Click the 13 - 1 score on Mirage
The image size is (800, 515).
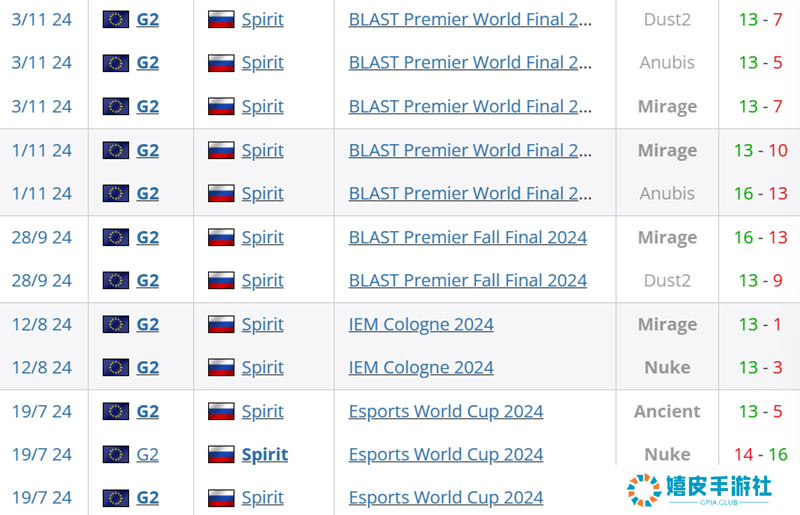point(761,324)
